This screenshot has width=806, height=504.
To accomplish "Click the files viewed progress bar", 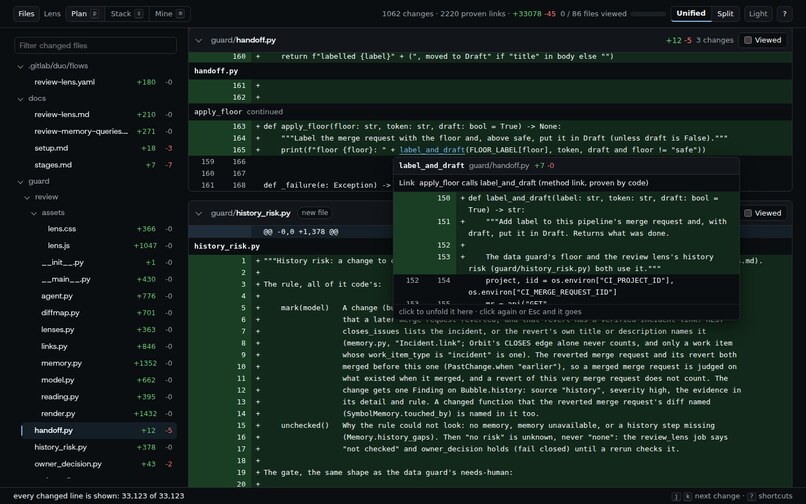I will click(x=648, y=14).
